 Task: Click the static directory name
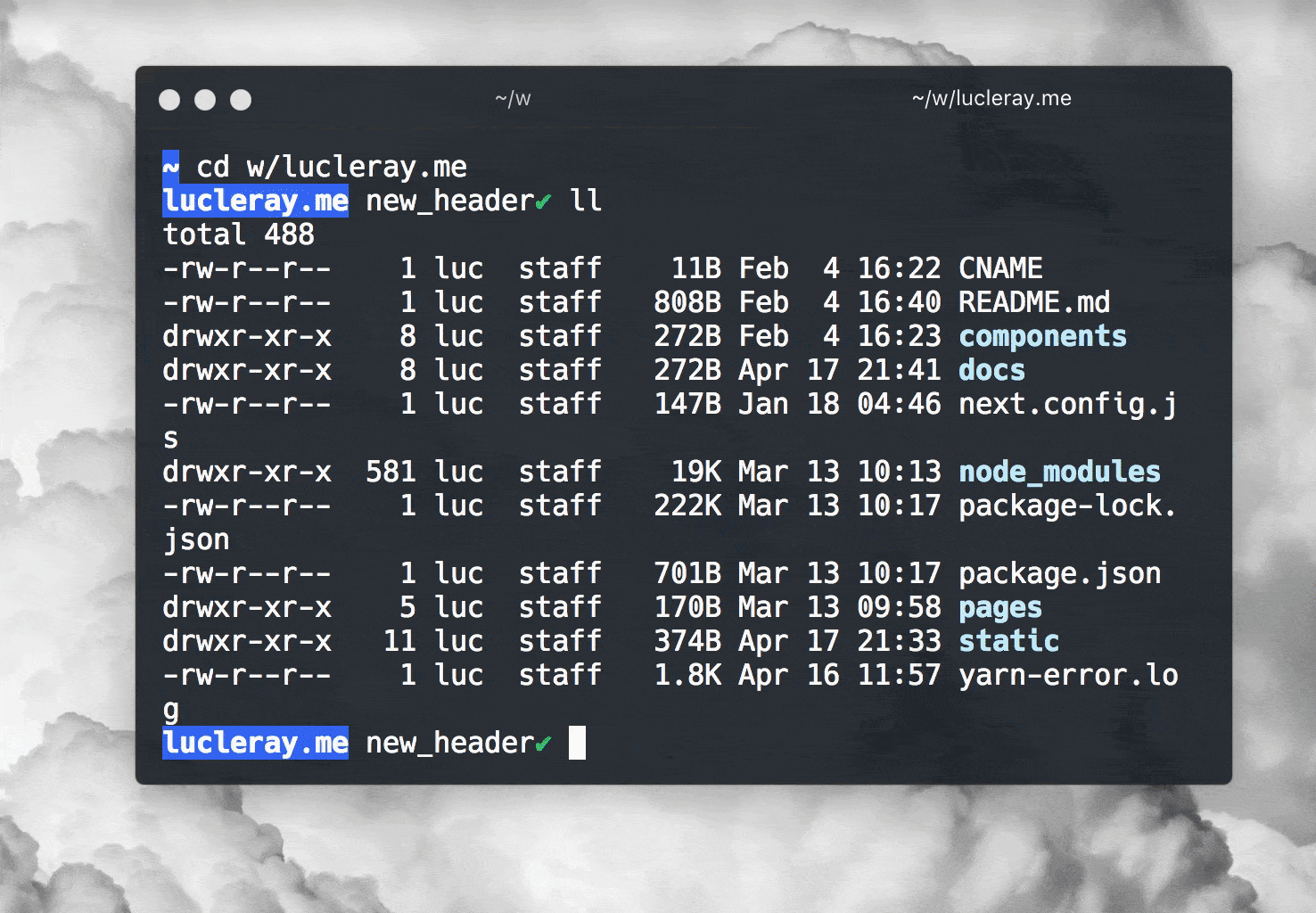(1009, 641)
